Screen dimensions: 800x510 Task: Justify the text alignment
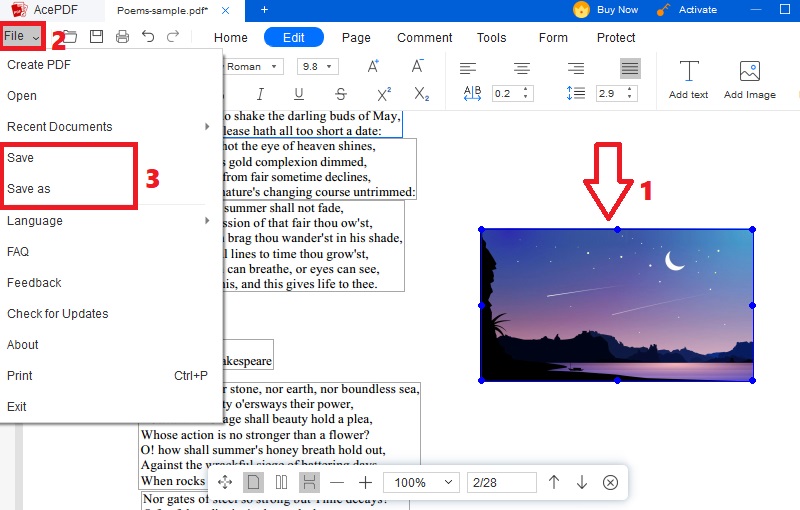coord(630,68)
